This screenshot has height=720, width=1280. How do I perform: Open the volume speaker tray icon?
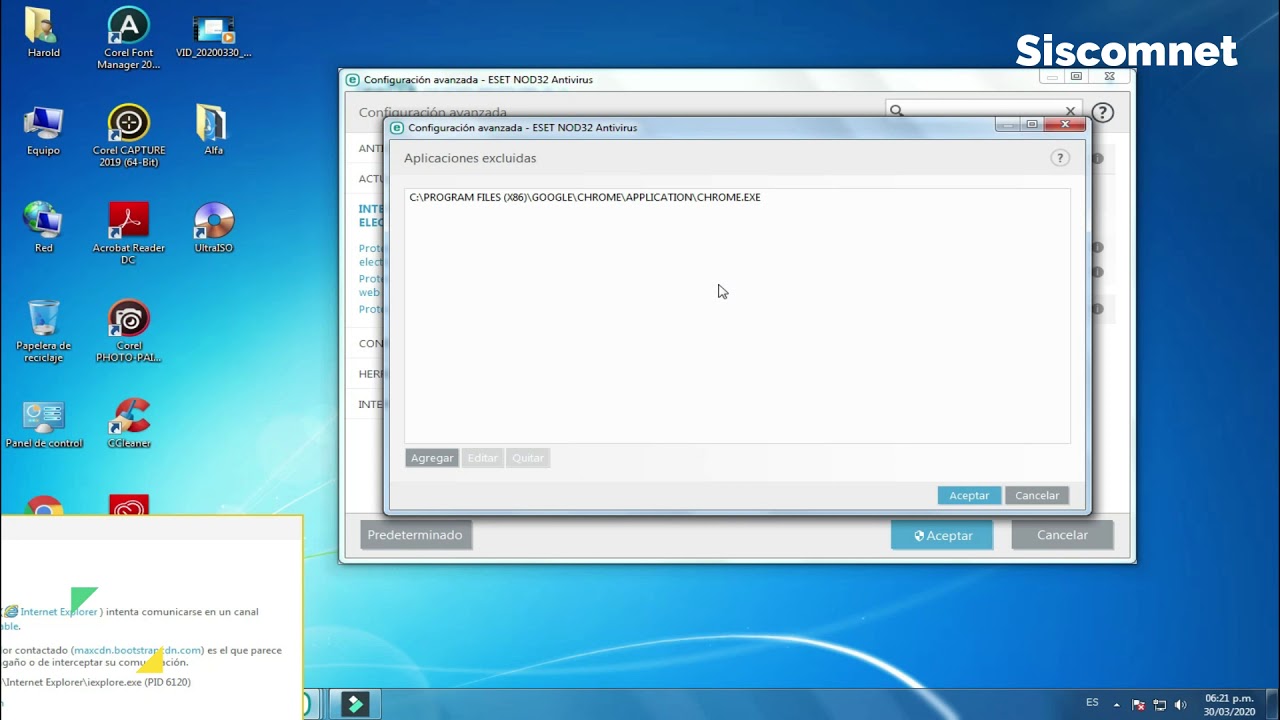pos(1180,704)
